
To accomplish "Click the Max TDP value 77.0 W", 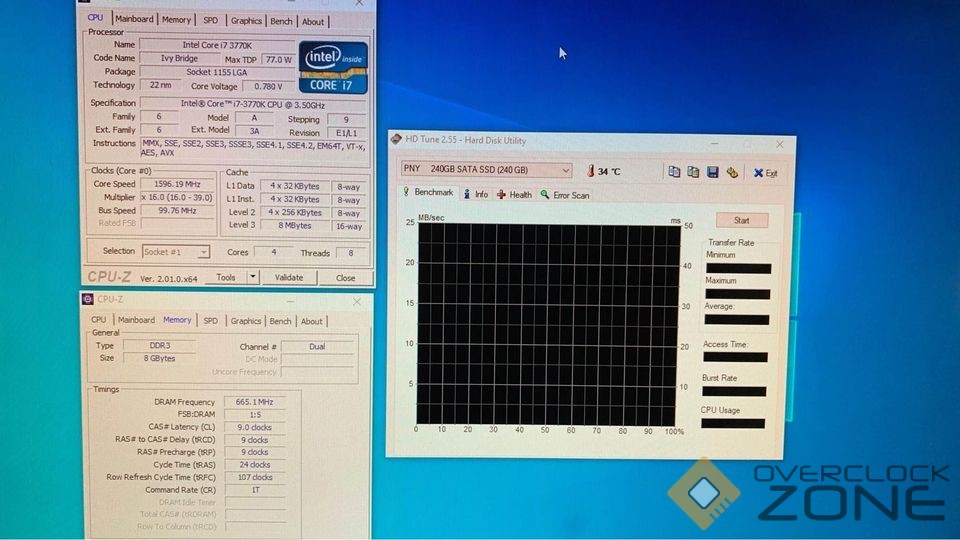I will pyautogui.click(x=279, y=59).
